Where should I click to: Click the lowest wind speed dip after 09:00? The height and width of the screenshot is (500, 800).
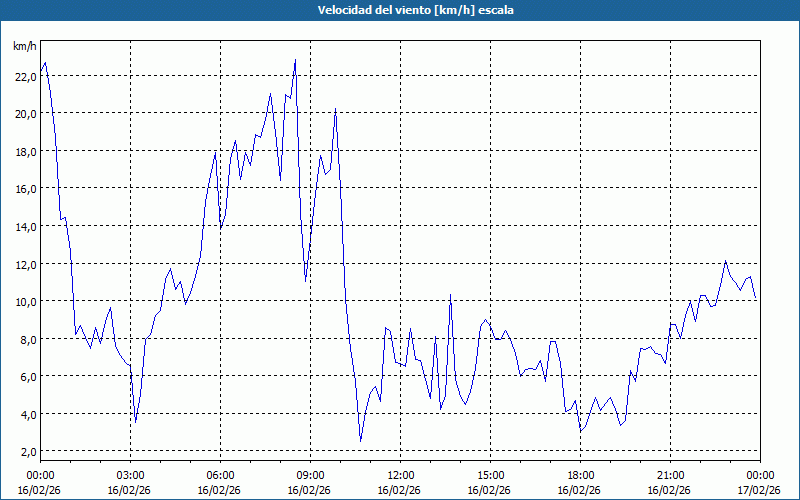click(361, 440)
